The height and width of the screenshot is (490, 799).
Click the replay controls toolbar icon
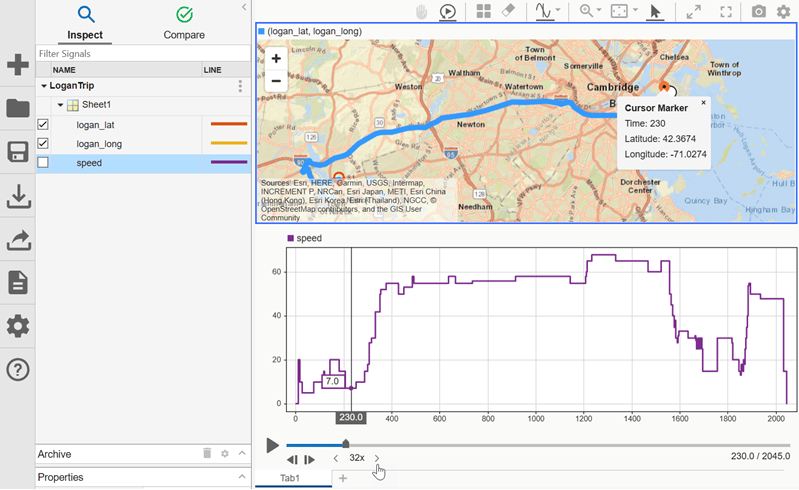point(447,12)
